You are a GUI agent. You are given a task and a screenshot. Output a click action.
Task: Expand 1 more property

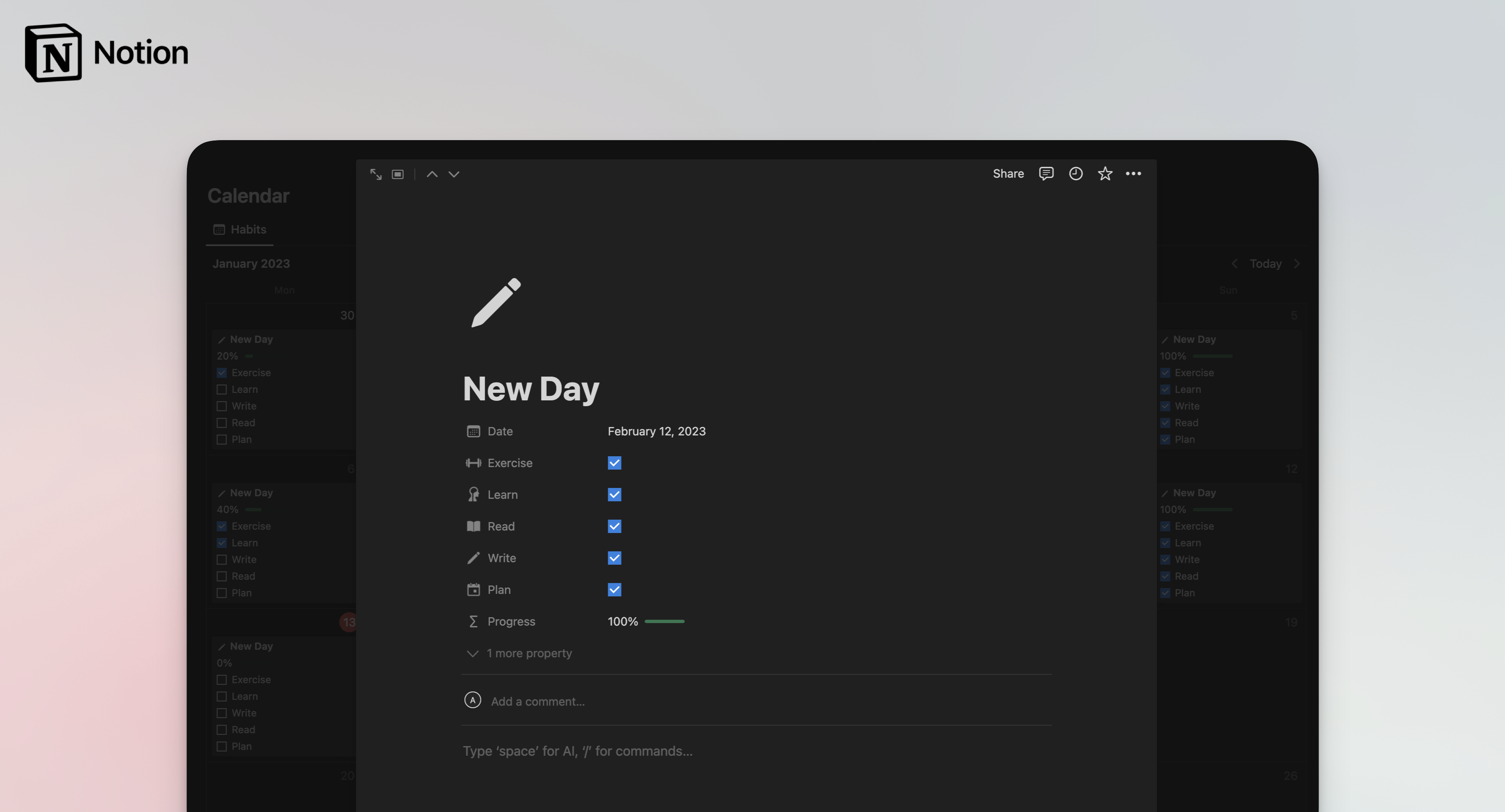pos(519,653)
